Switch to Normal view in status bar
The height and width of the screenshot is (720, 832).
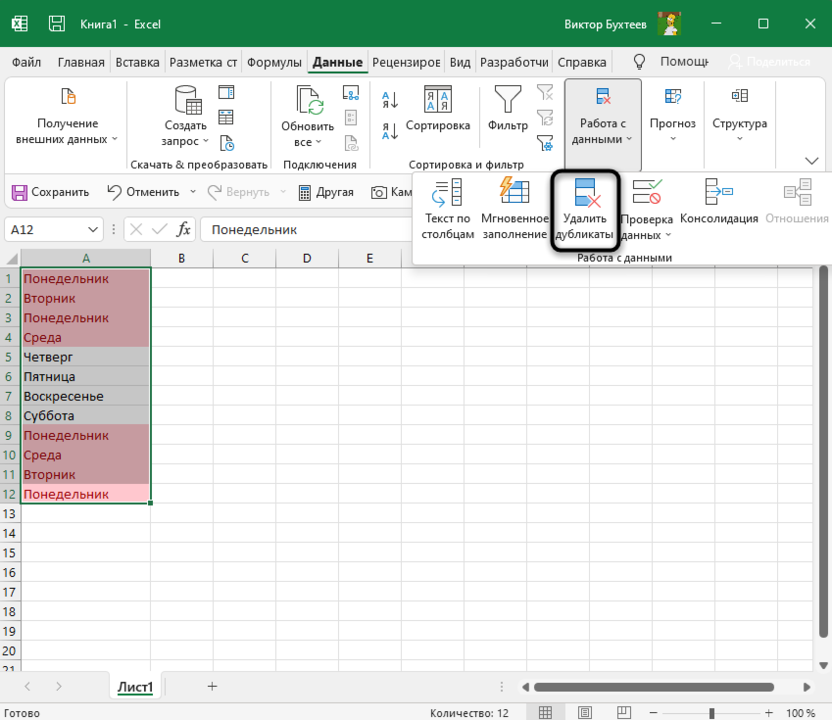[x=545, y=712]
